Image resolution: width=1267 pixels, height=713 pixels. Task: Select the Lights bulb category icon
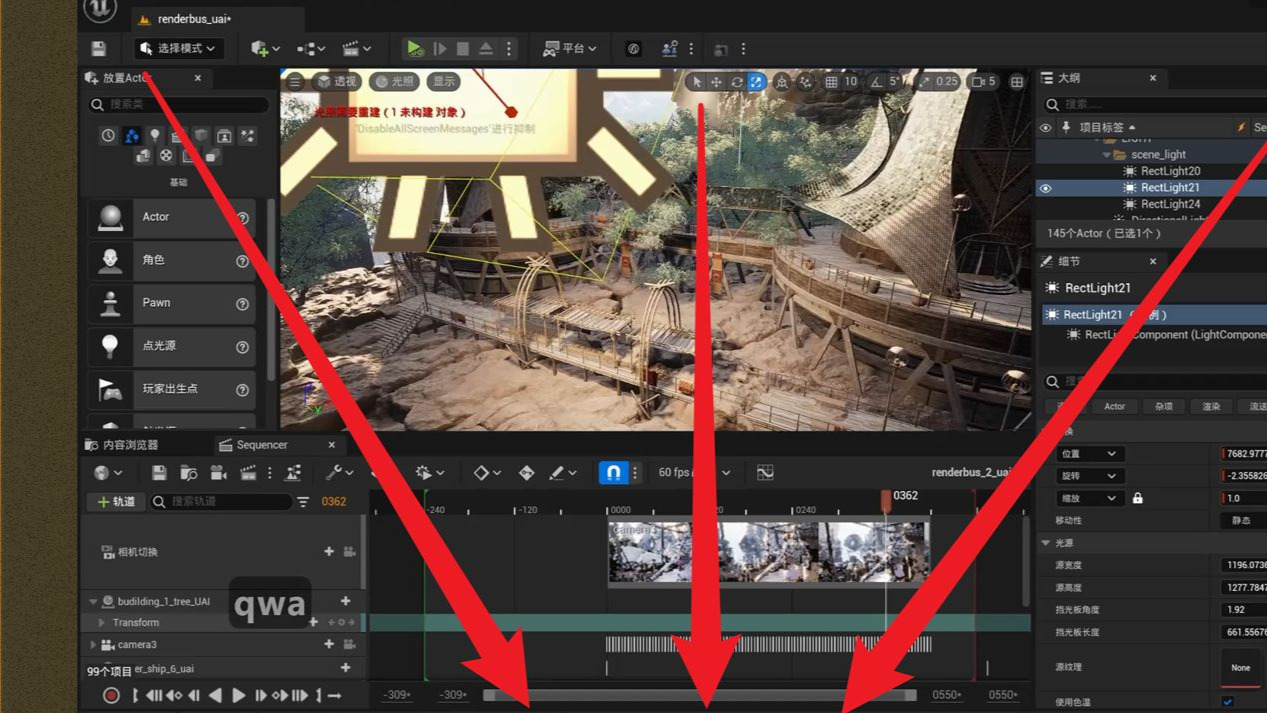pos(155,136)
